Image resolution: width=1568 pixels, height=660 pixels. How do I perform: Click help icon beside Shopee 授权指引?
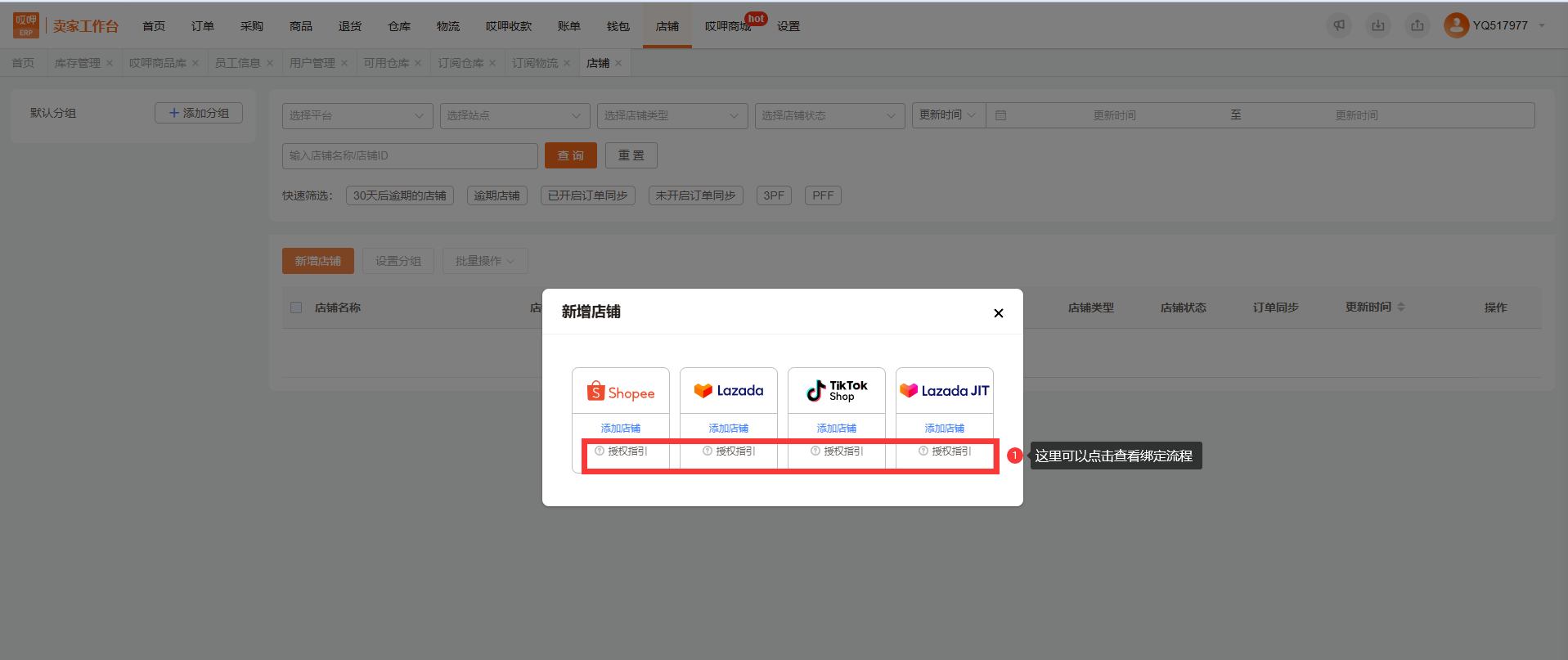point(600,451)
